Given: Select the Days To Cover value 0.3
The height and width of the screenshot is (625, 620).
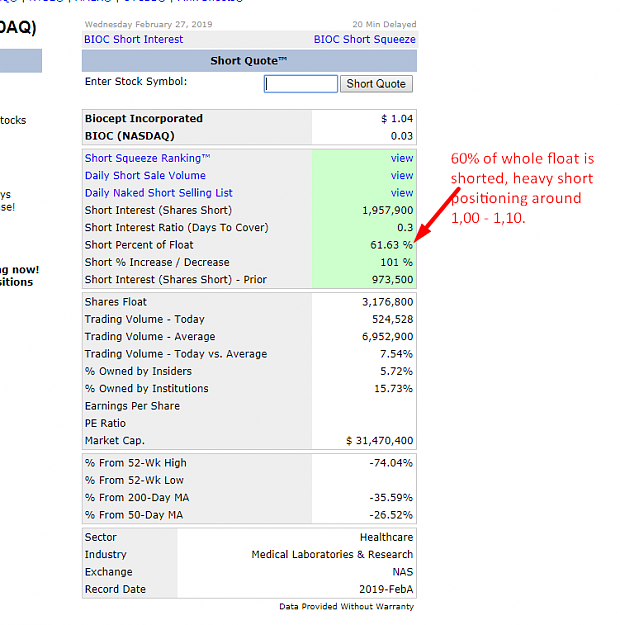Looking at the screenshot, I should click(405, 228).
